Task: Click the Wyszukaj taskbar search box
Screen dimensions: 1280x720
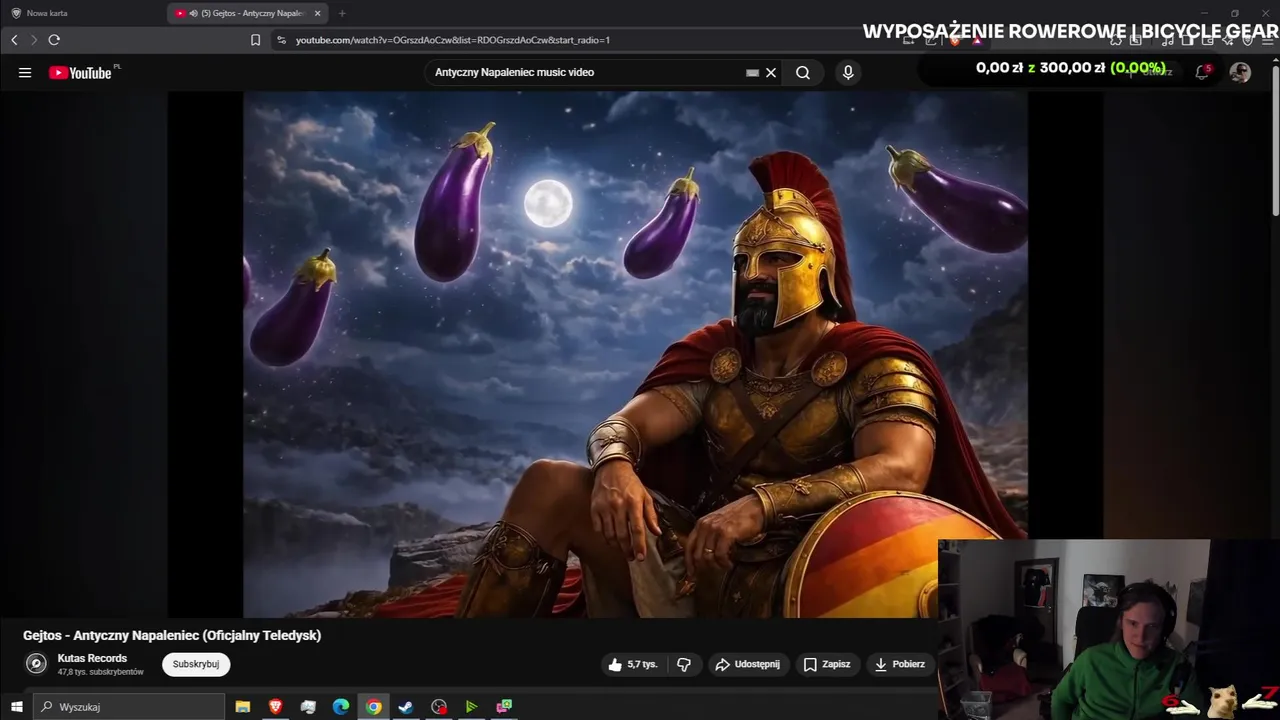Action: coord(129,706)
